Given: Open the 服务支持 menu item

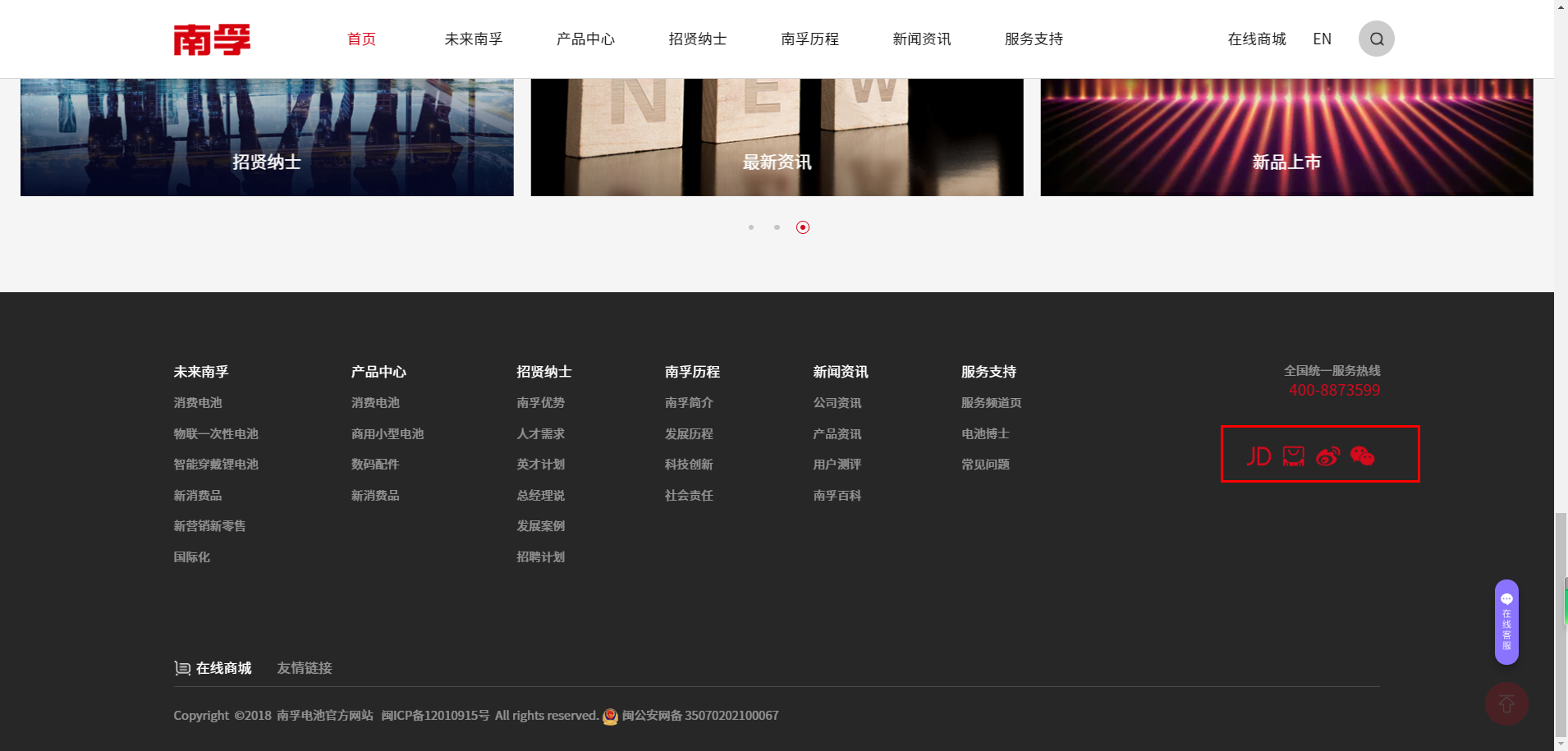Looking at the screenshot, I should (1033, 39).
